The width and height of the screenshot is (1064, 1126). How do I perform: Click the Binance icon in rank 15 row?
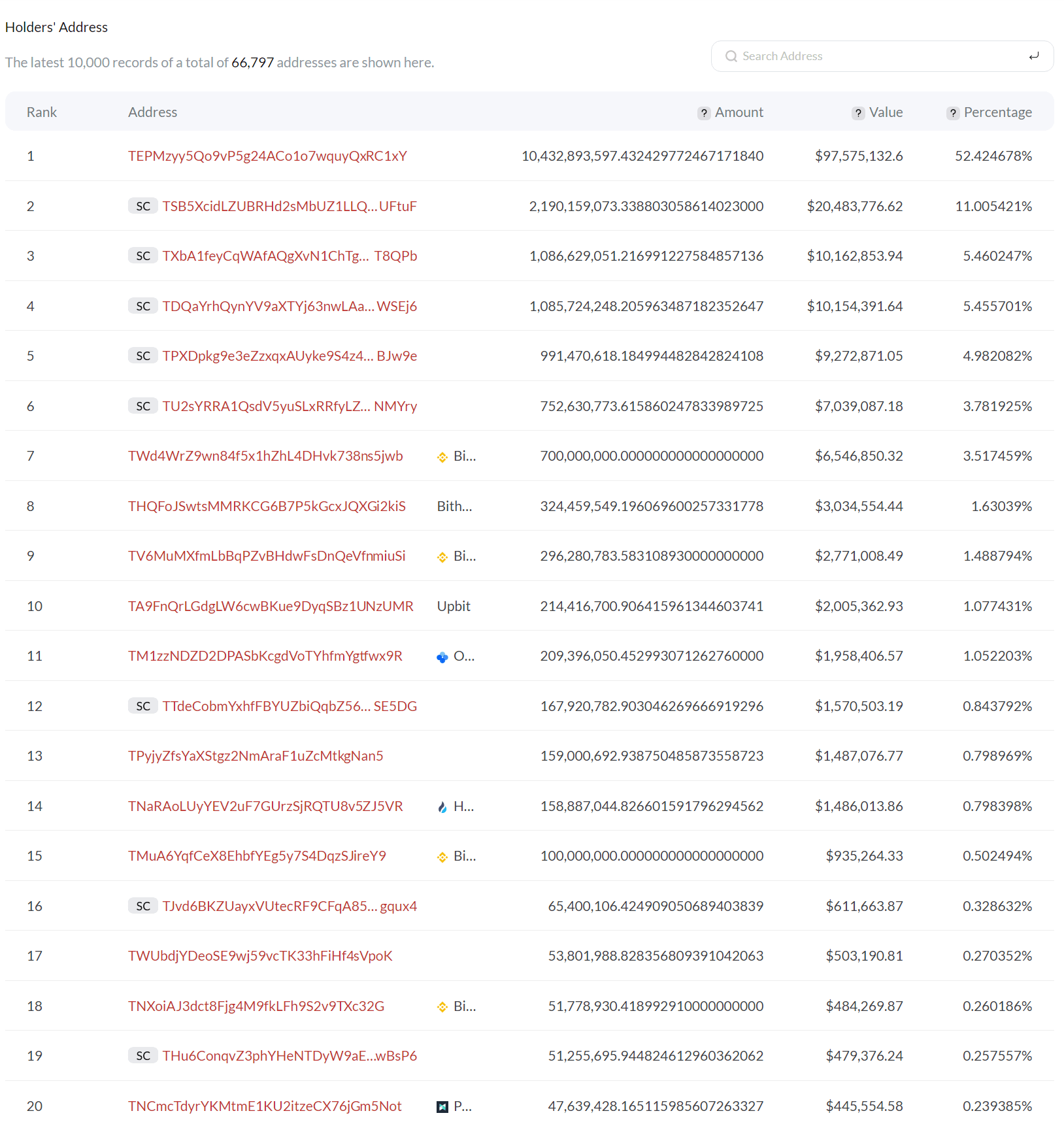point(442,857)
